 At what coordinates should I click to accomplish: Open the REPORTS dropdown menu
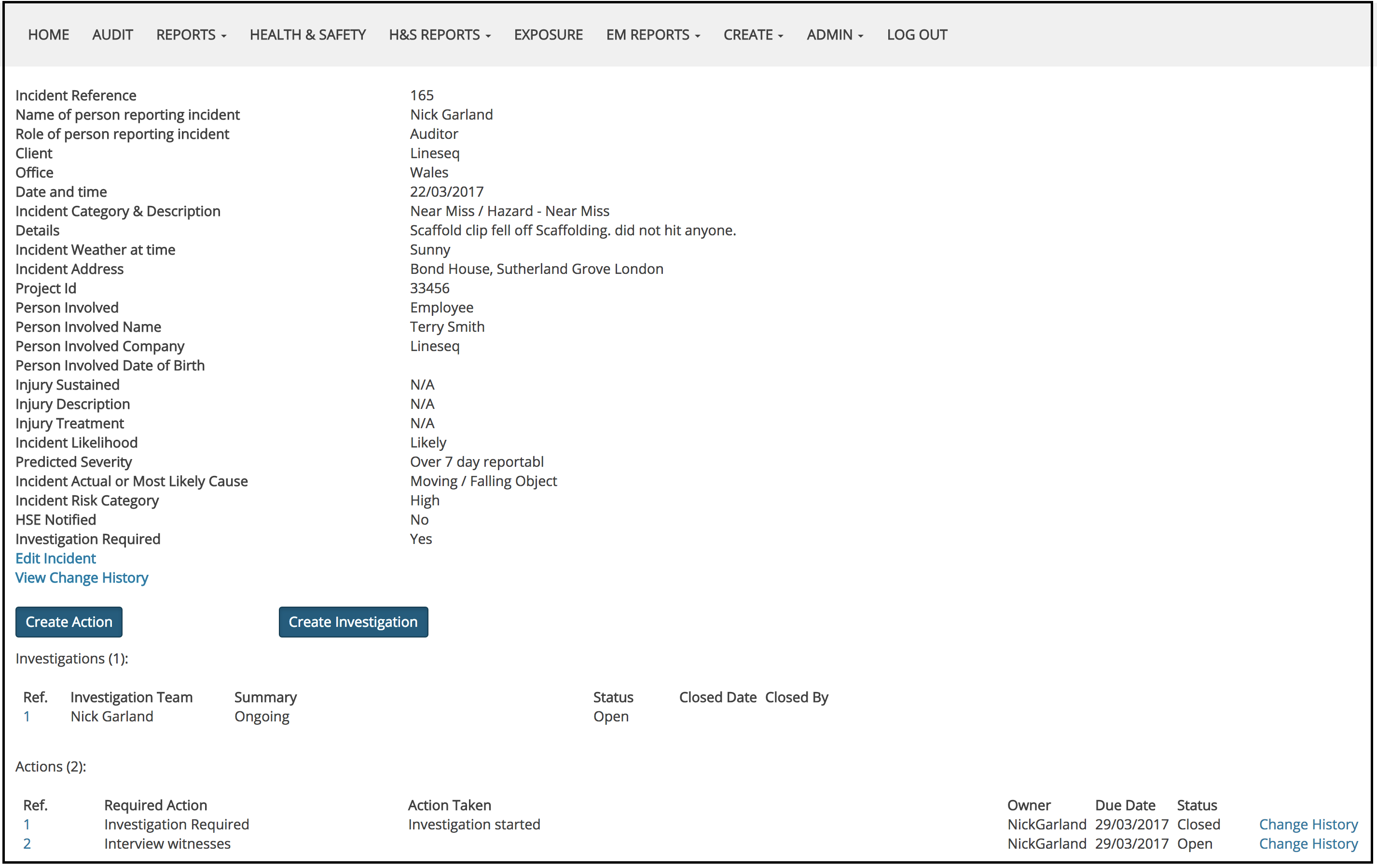point(191,35)
